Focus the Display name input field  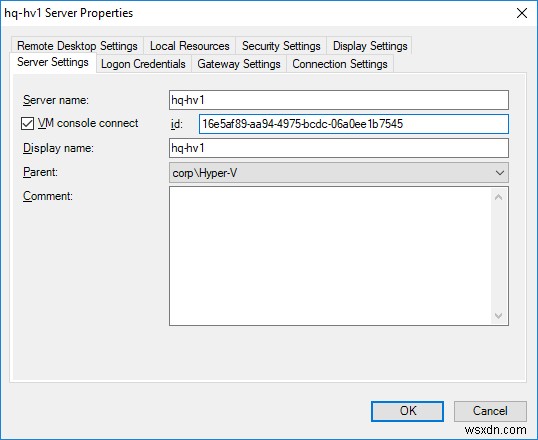(x=339, y=148)
